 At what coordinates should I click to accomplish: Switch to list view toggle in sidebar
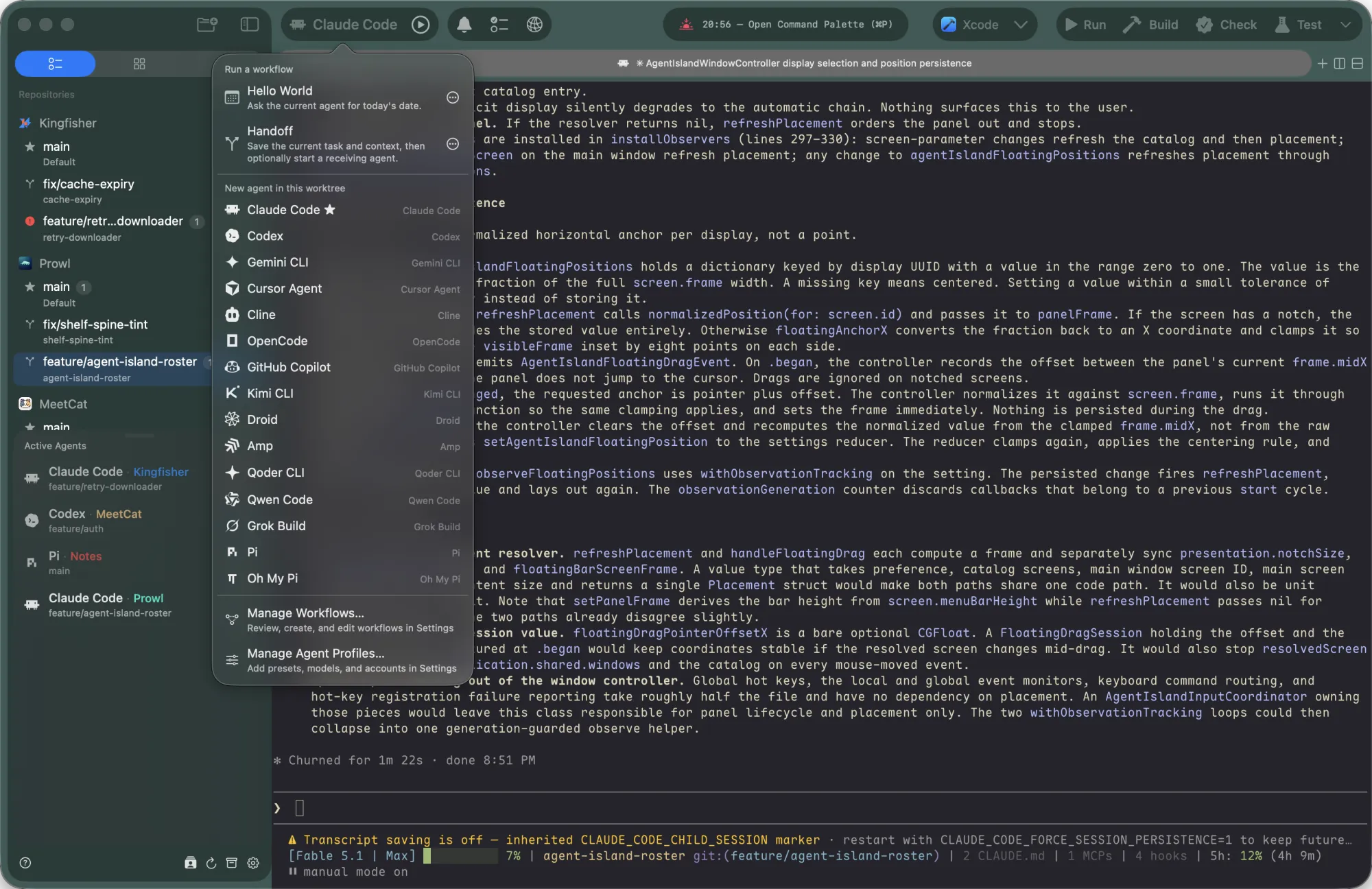click(x=56, y=64)
